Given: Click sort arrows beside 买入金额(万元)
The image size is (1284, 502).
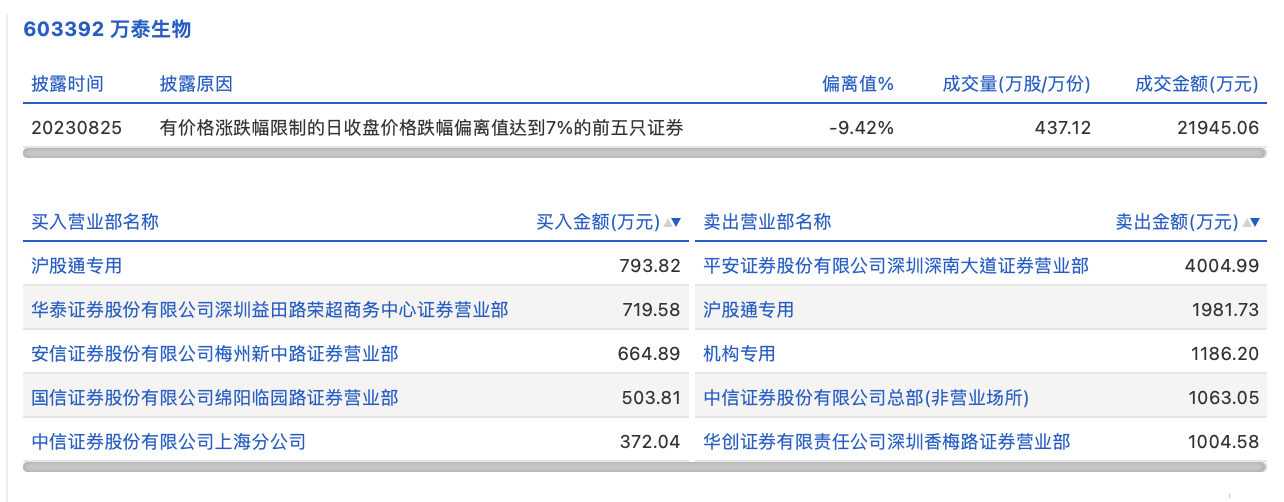Looking at the screenshot, I should tap(673, 222).
